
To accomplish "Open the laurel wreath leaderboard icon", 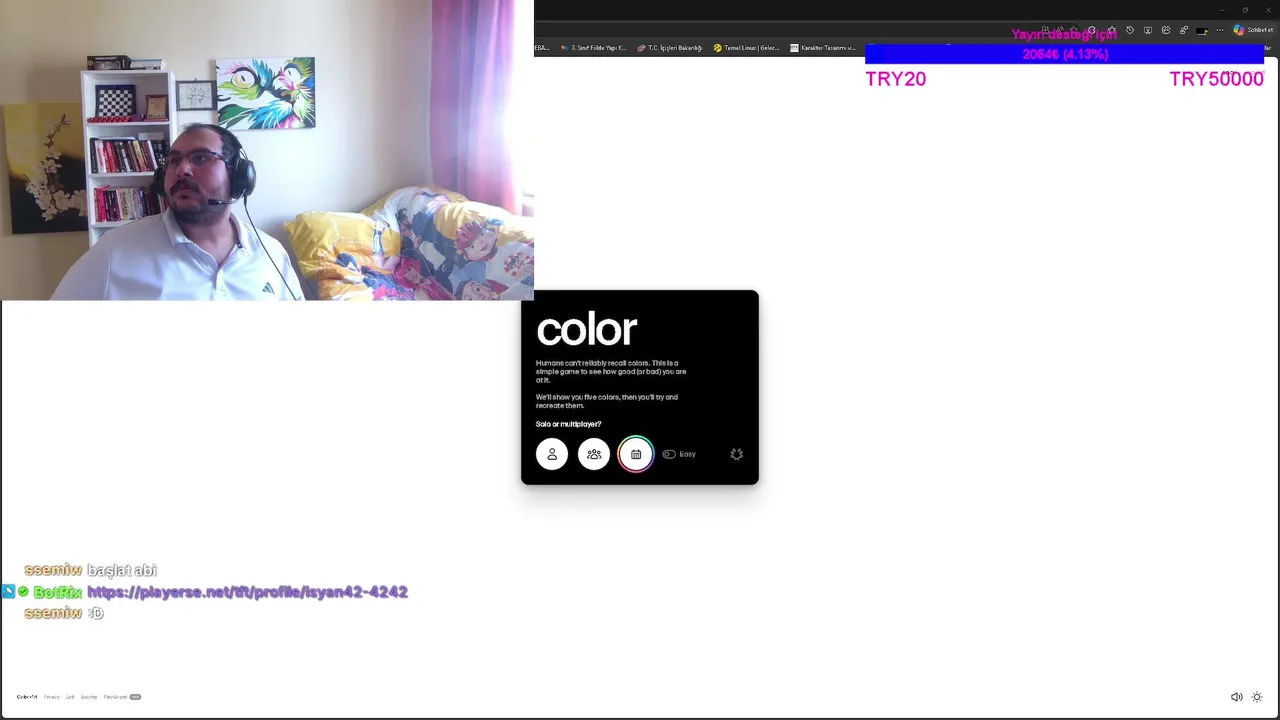I will (737, 454).
